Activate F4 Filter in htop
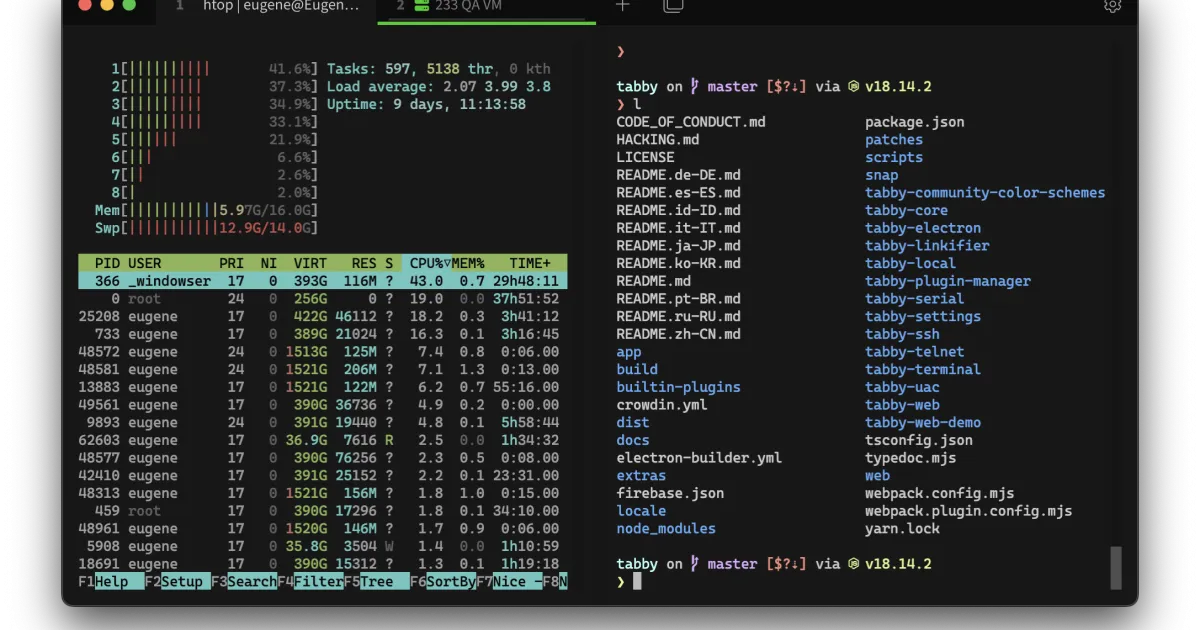Image resolution: width=1200 pixels, height=630 pixels. pyautogui.click(x=310, y=582)
